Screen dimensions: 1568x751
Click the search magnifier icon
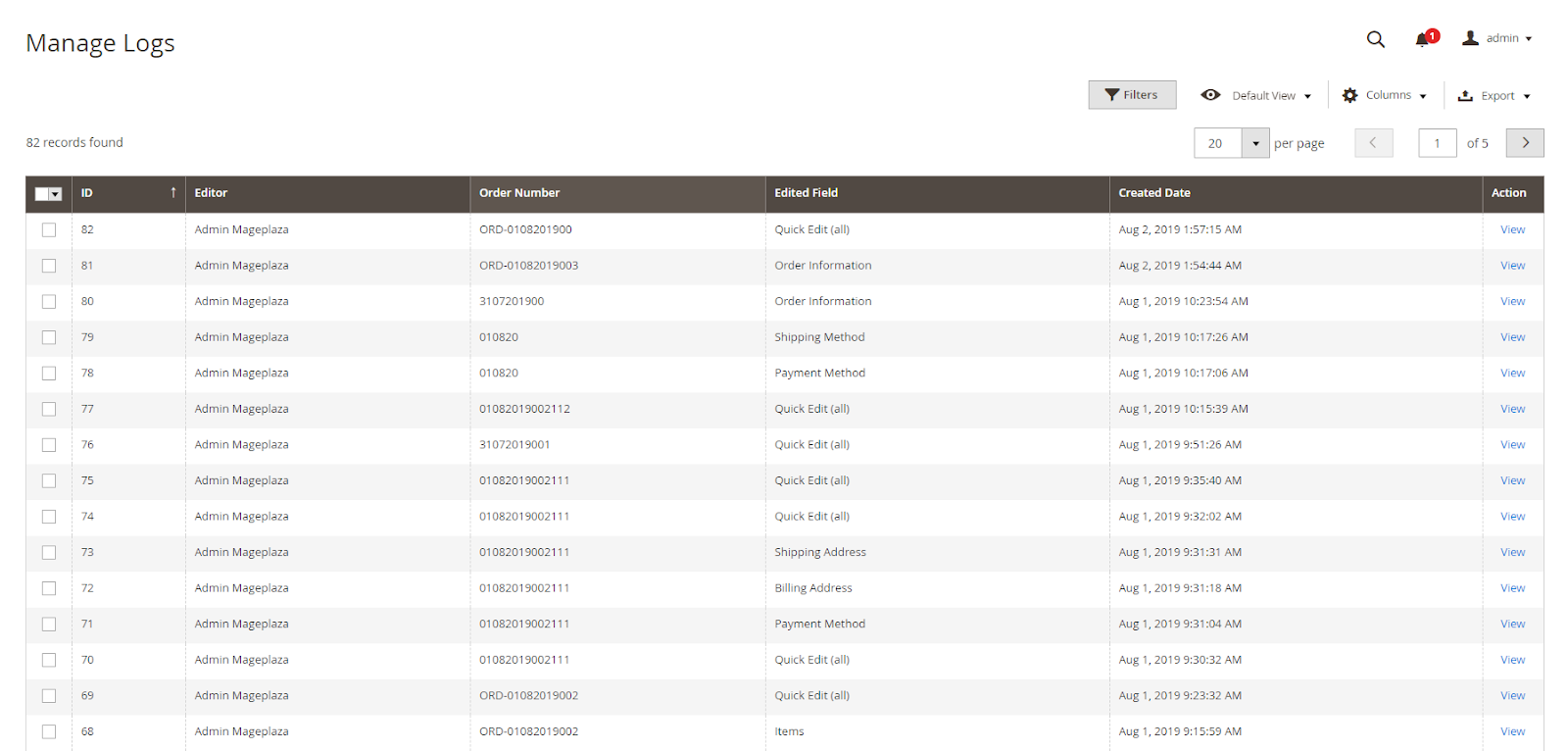[x=1375, y=39]
